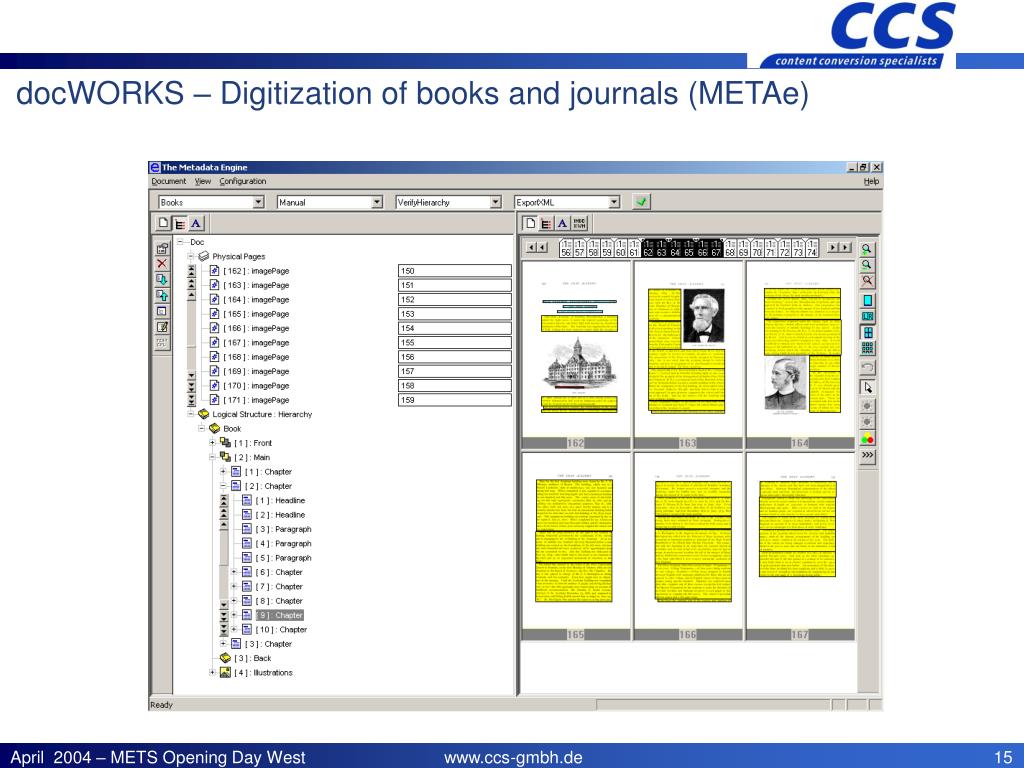Image resolution: width=1024 pixels, height=768 pixels.
Task: Expand the '[ 10 ] : Chapter' node
Action: coord(234,630)
